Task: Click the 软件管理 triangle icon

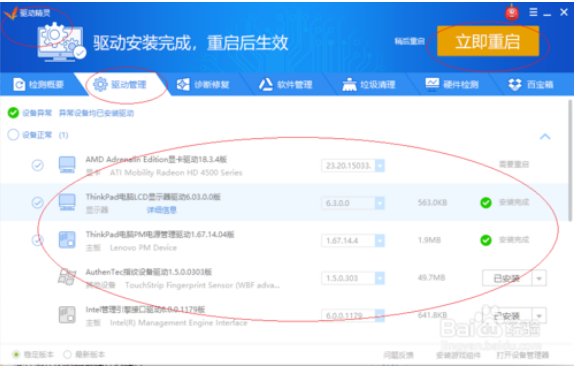Action: (x=266, y=85)
